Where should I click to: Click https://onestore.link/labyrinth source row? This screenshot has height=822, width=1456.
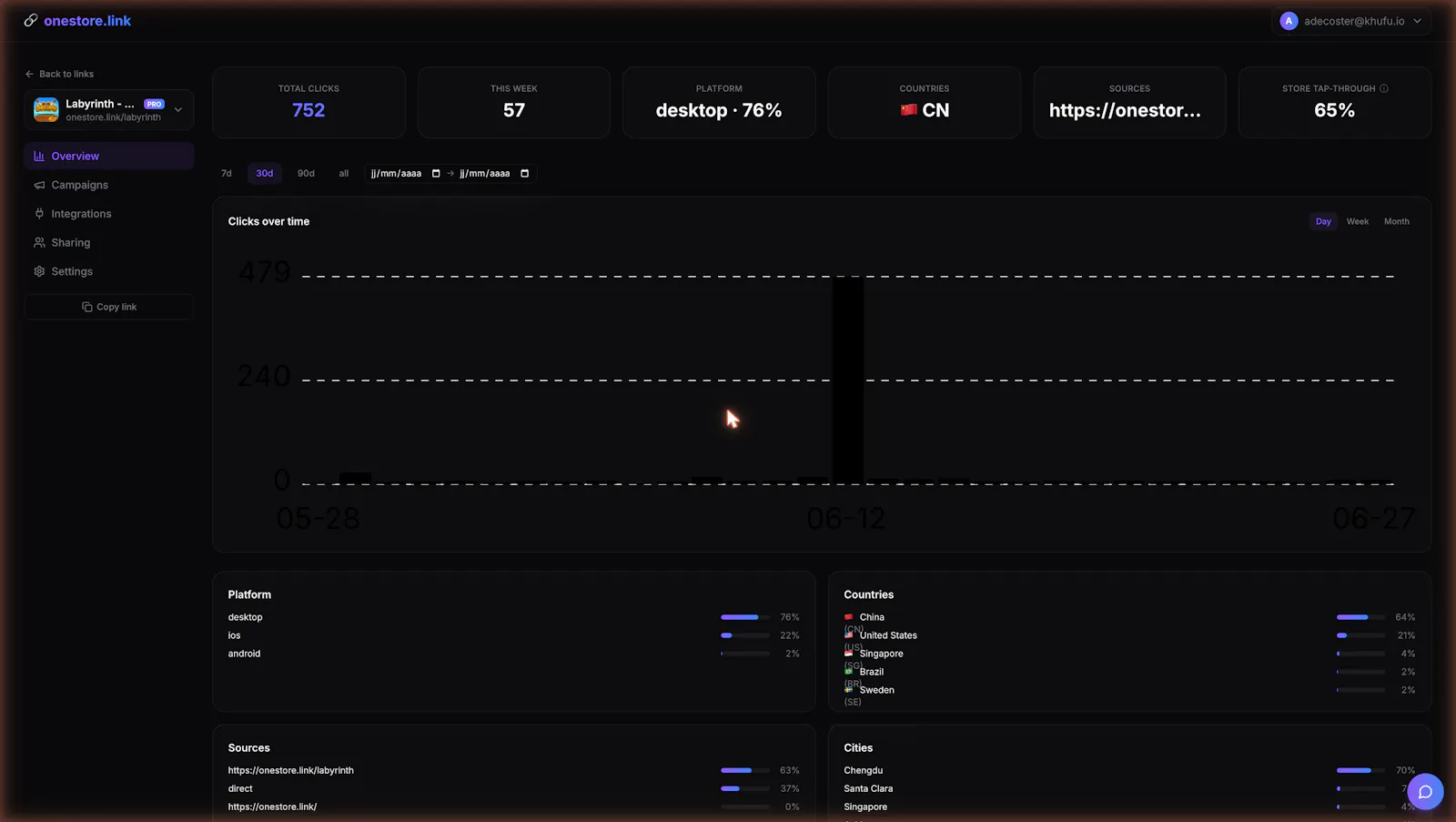coord(513,770)
